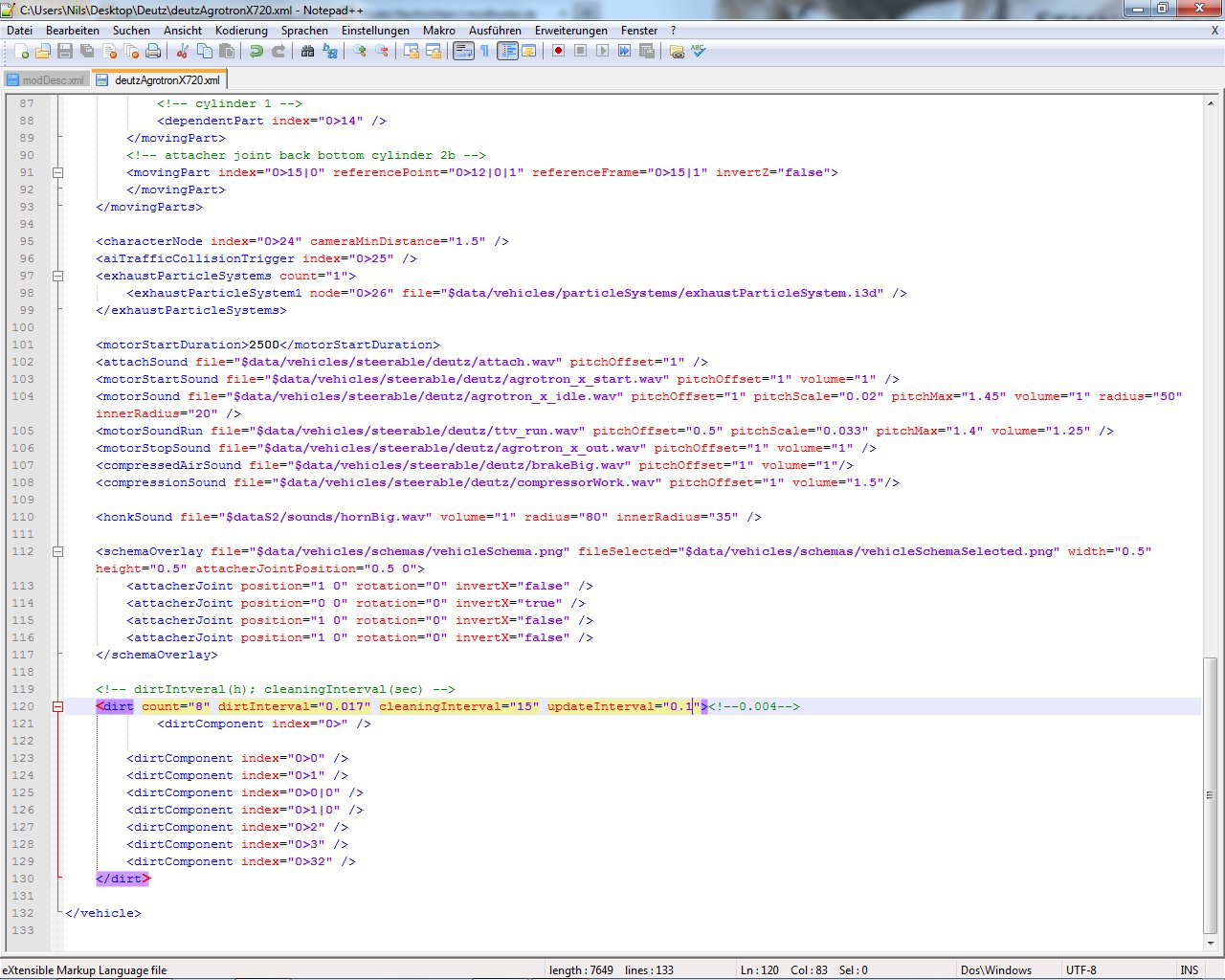Click the vertical scrollbar up arrow

[x=1211, y=102]
